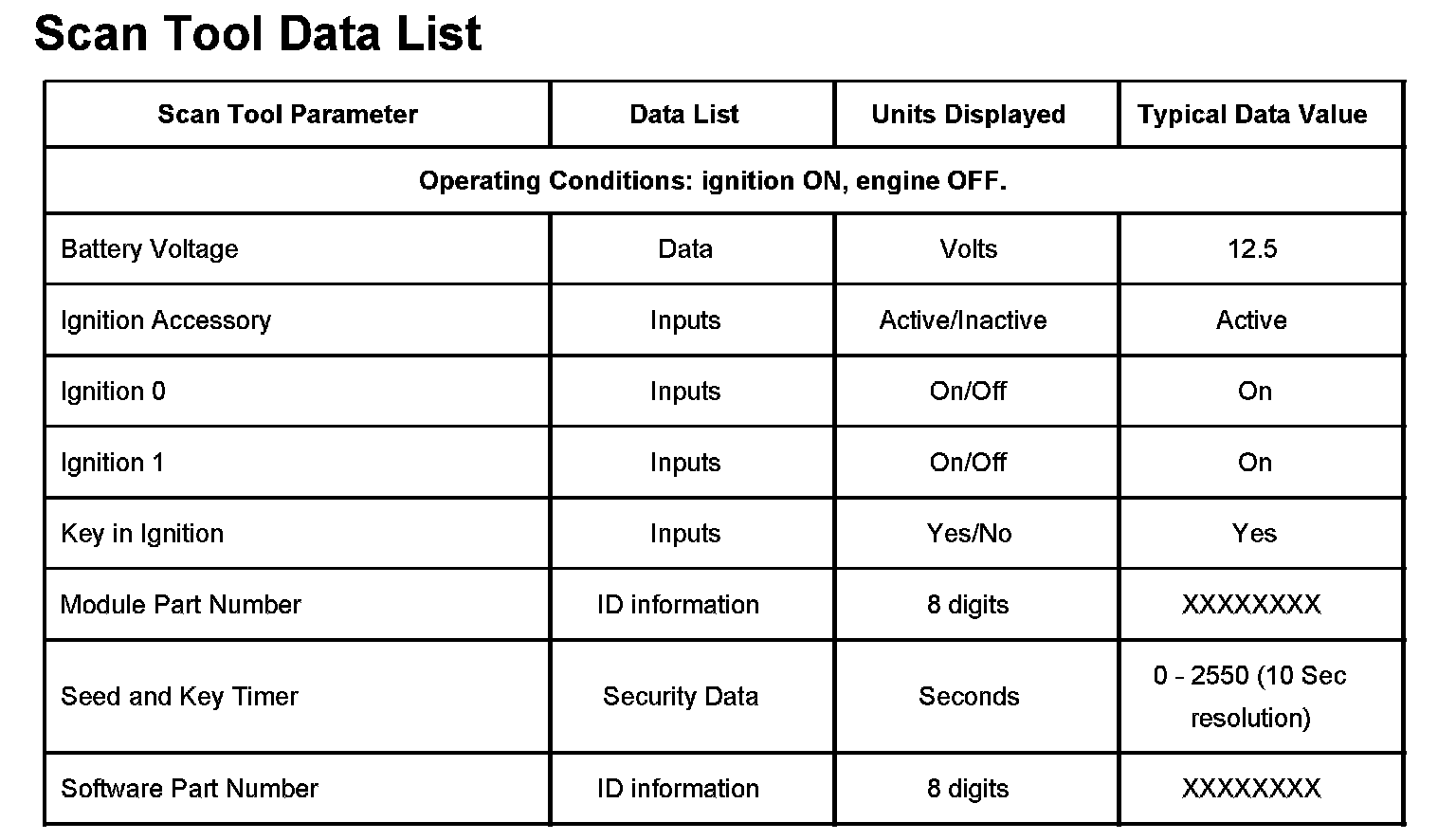1456x840 pixels.
Task: Select the Active/Inactive units cell
Action: 962,320
